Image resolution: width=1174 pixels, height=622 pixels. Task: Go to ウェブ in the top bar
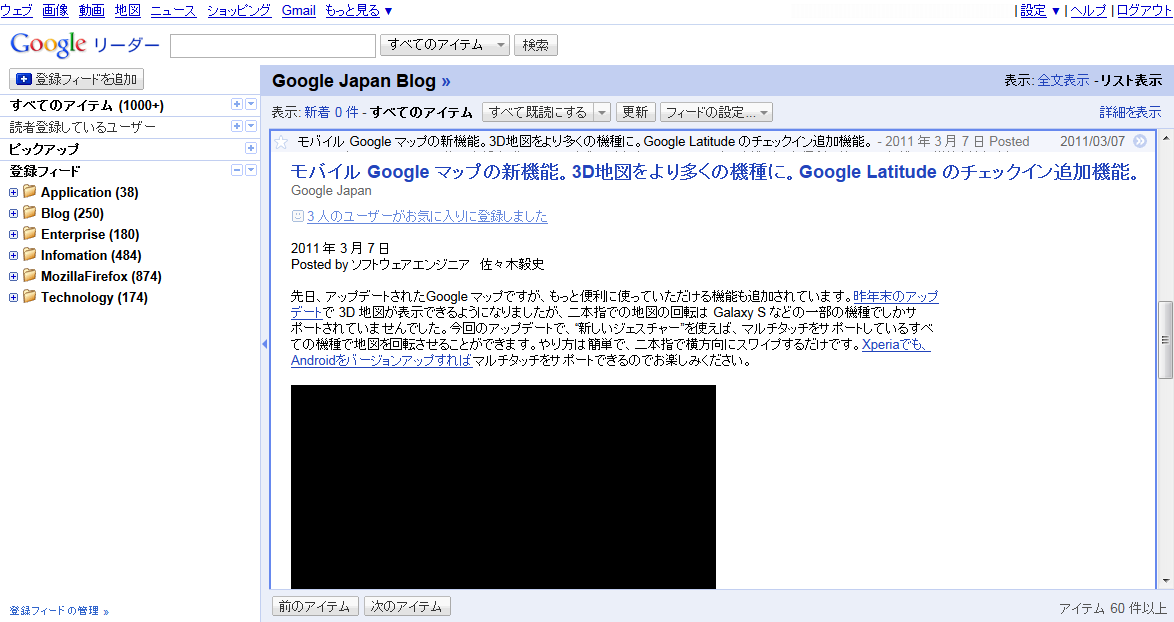pyautogui.click(x=16, y=10)
